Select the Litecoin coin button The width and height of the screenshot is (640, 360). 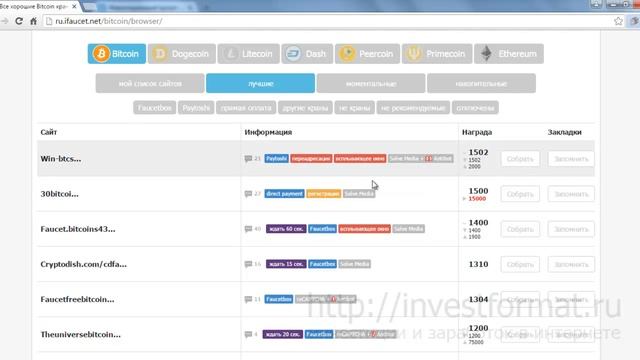249,53
